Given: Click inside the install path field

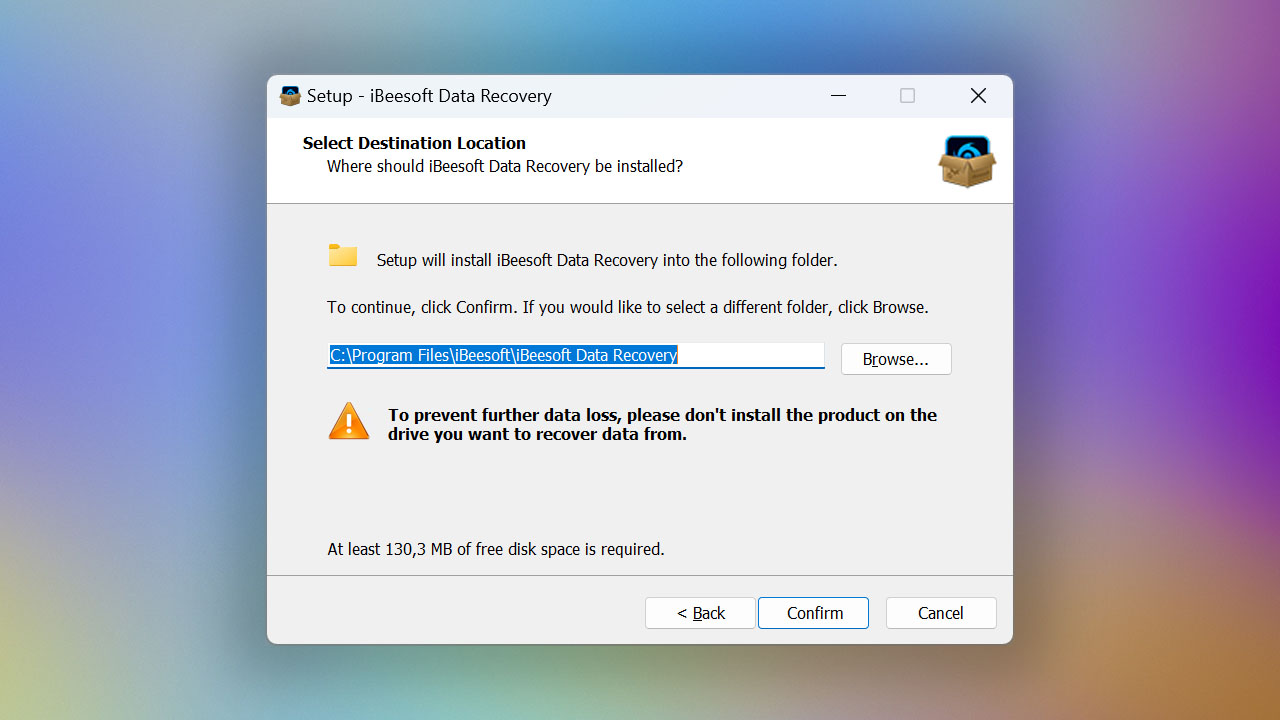Looking at the screenshot, I should click(576, 355).
